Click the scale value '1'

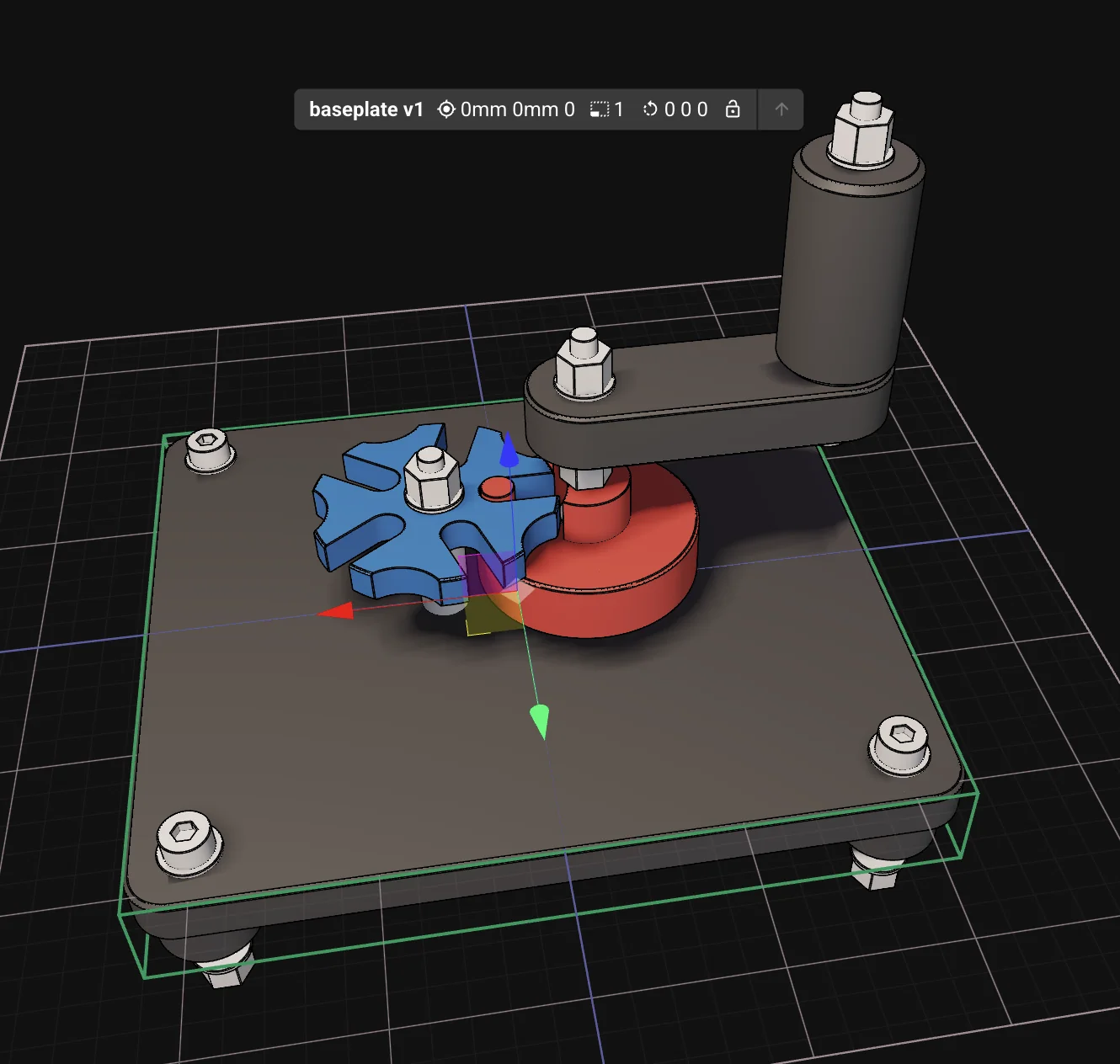619,109
